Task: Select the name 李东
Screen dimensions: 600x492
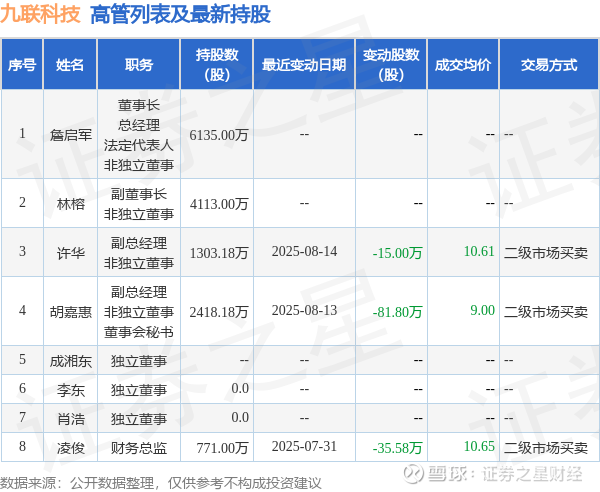Action: (x=71, y=390)
